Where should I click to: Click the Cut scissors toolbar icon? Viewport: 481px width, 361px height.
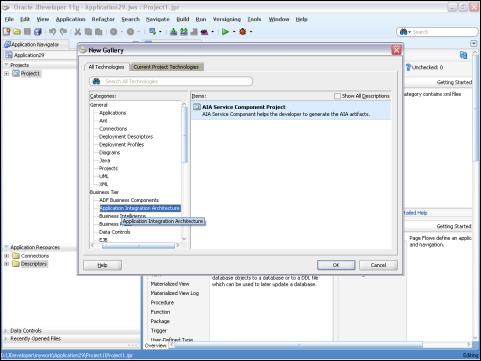(x=78, y=32)
